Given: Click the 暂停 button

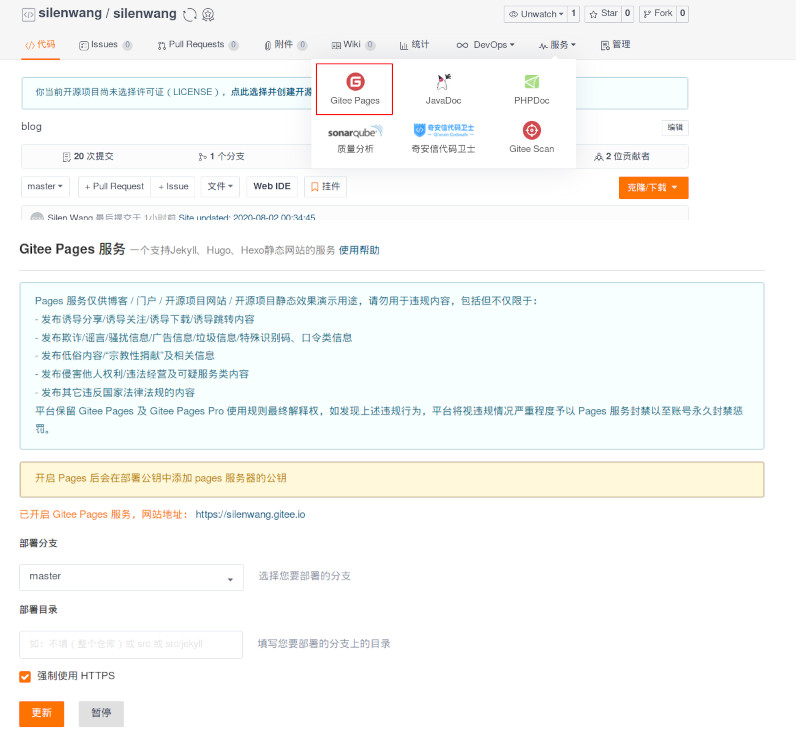Looking at the screenshot, I should (x=101, y=713).
